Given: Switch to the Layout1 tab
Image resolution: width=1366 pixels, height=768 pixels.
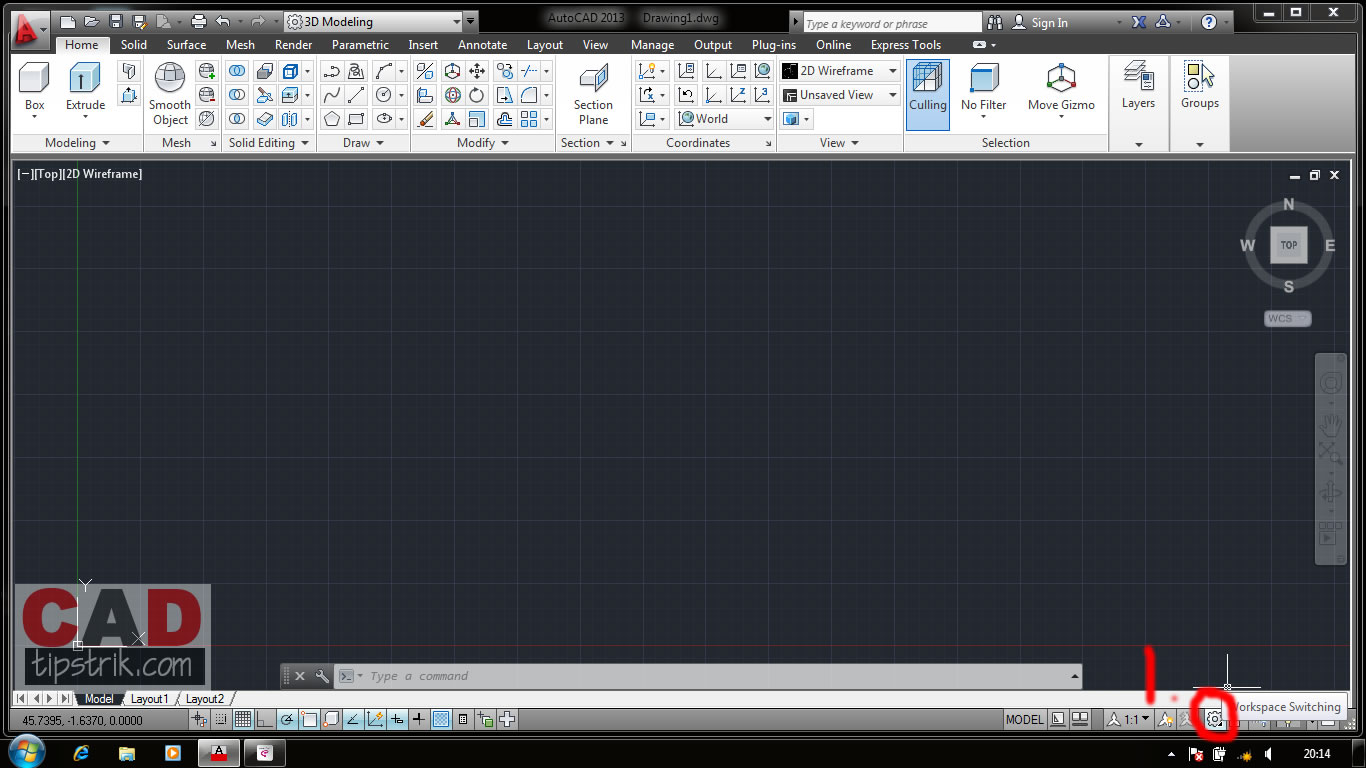Looking at the screenshot, I should pyautogui.click(x=150, y=698).
